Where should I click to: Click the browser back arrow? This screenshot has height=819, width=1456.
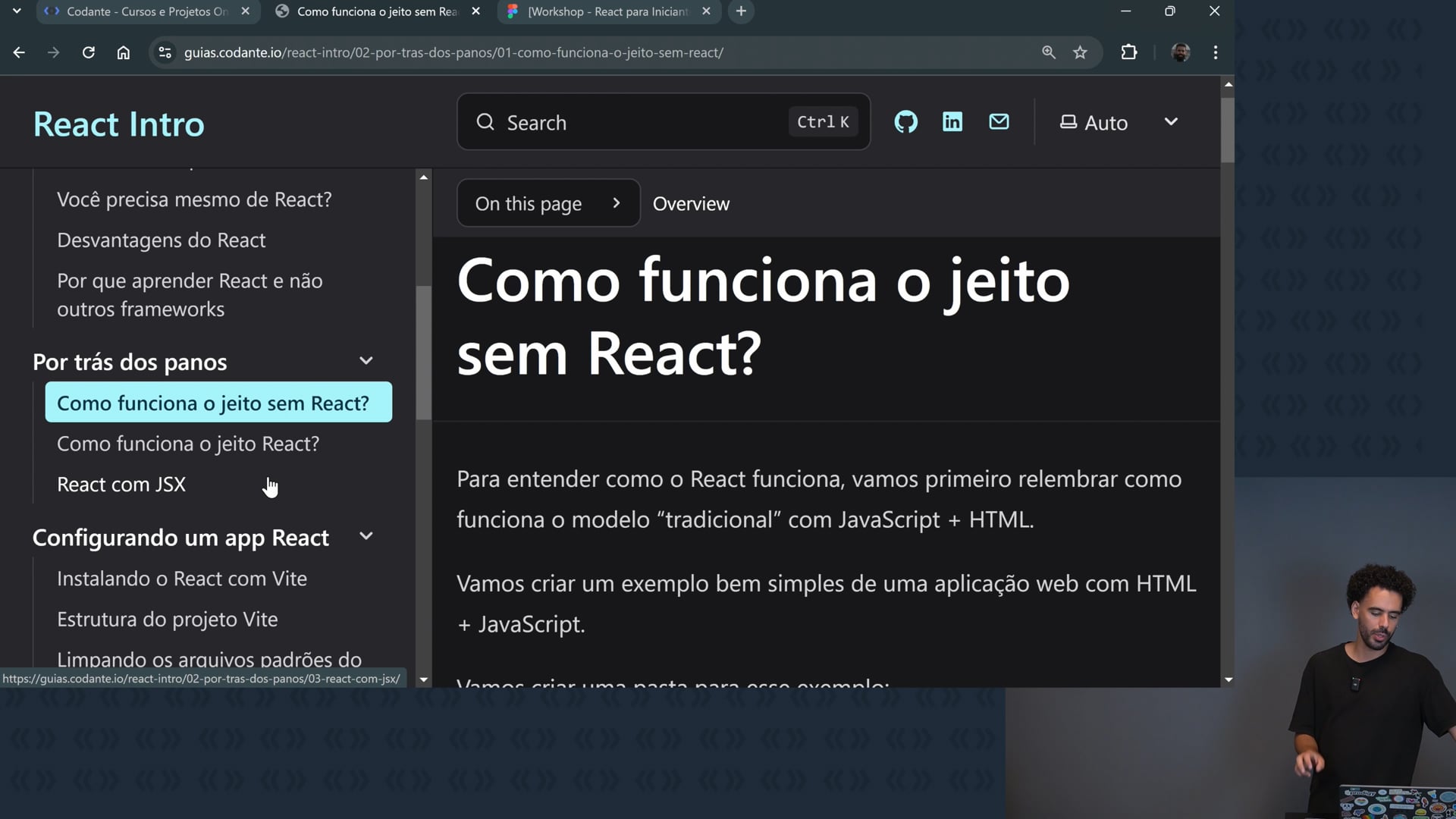19,52
